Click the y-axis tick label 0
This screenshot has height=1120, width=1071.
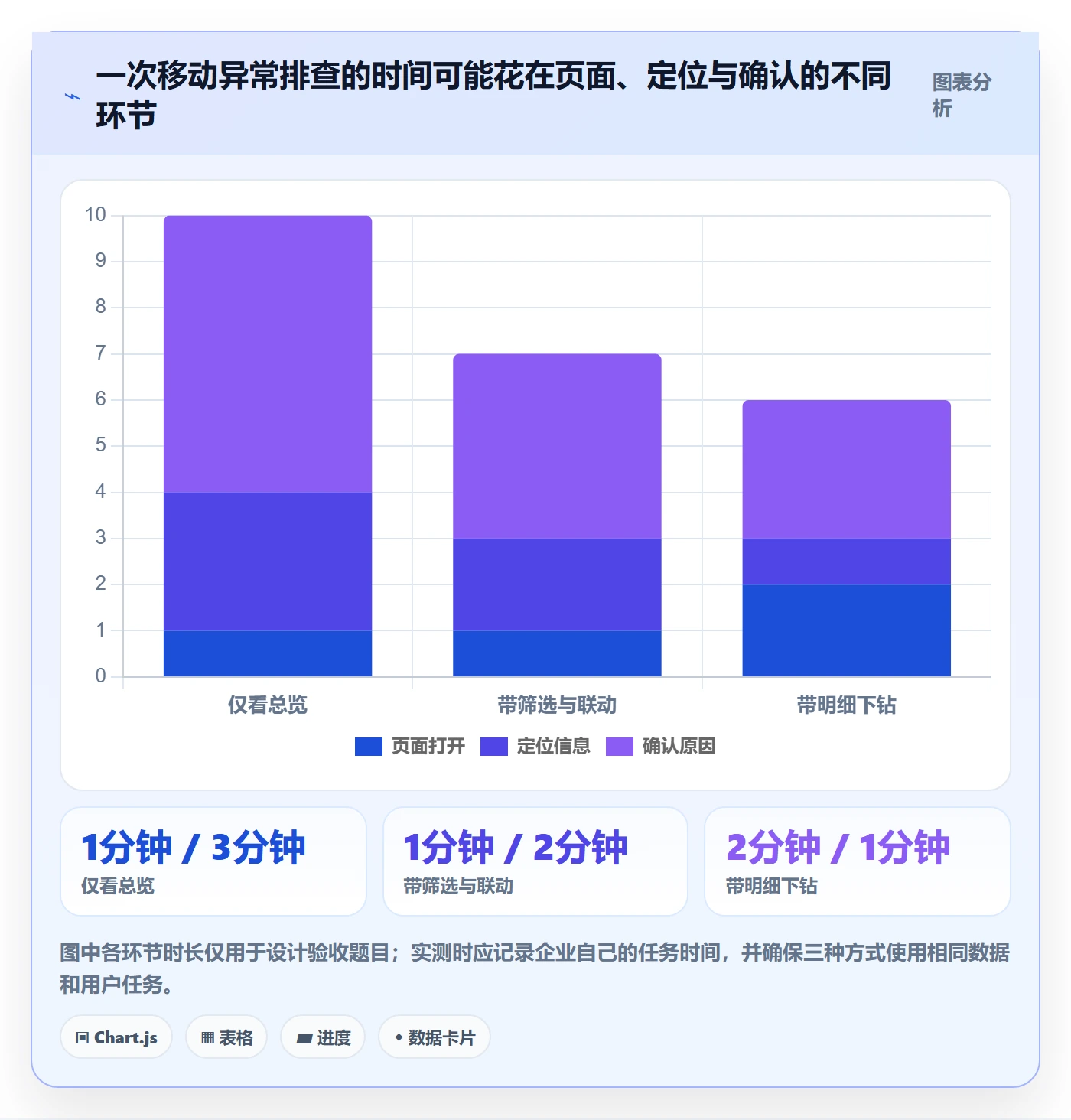[x=100, y=676]
